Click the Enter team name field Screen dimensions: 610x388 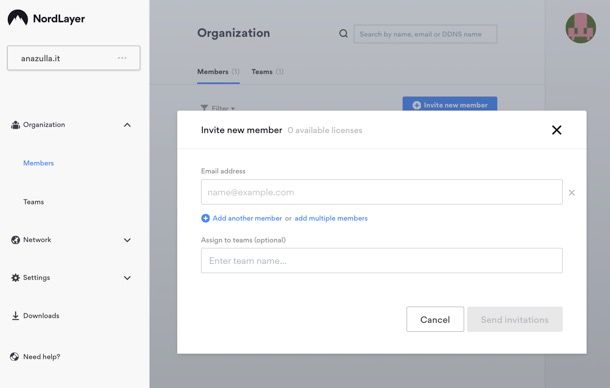[x=382, y=260]
